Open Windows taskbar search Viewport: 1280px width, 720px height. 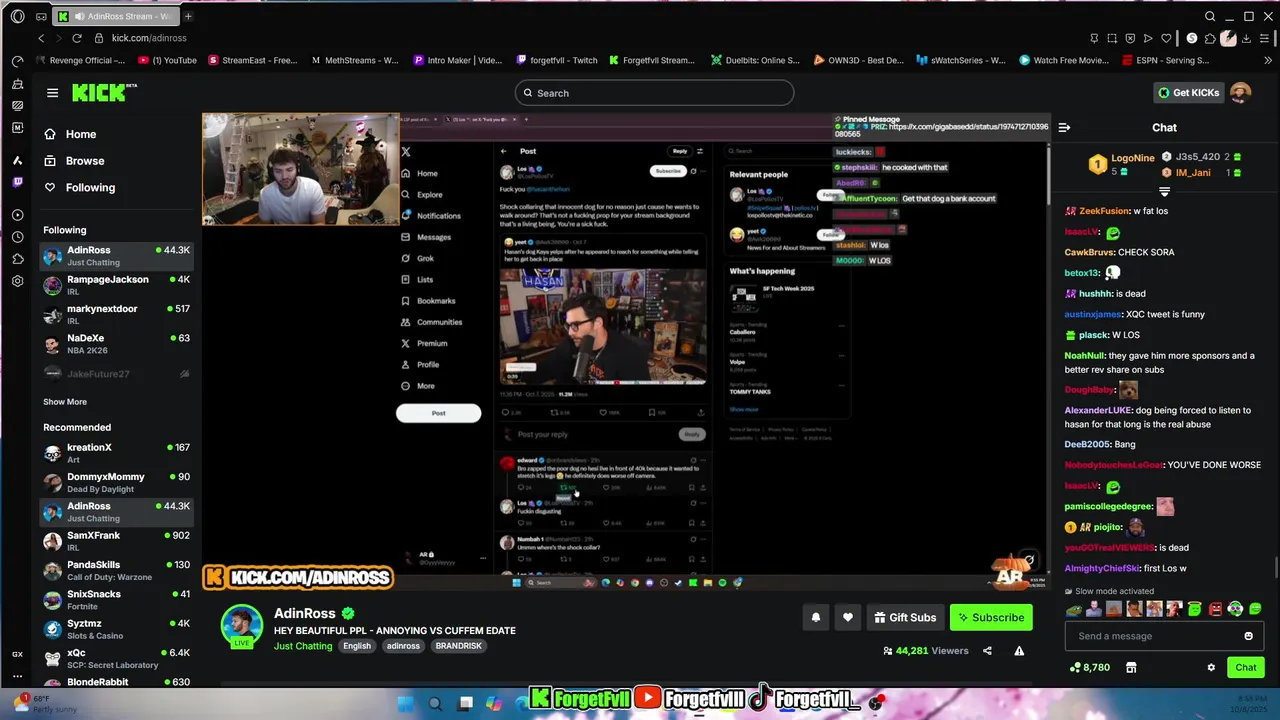click(x=435, y=703)
